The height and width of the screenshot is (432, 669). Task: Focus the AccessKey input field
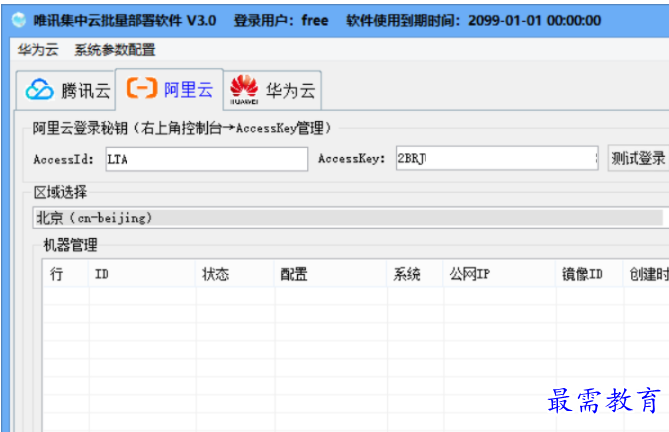coord(497,158)
